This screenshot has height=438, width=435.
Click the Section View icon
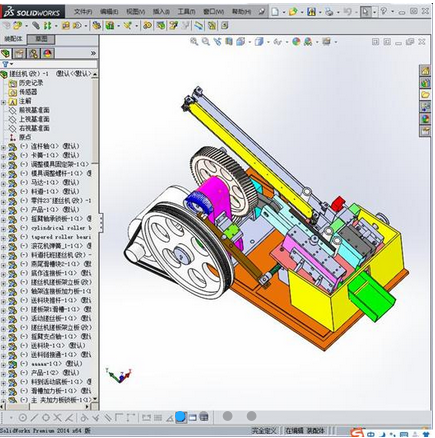click(229, 42)
